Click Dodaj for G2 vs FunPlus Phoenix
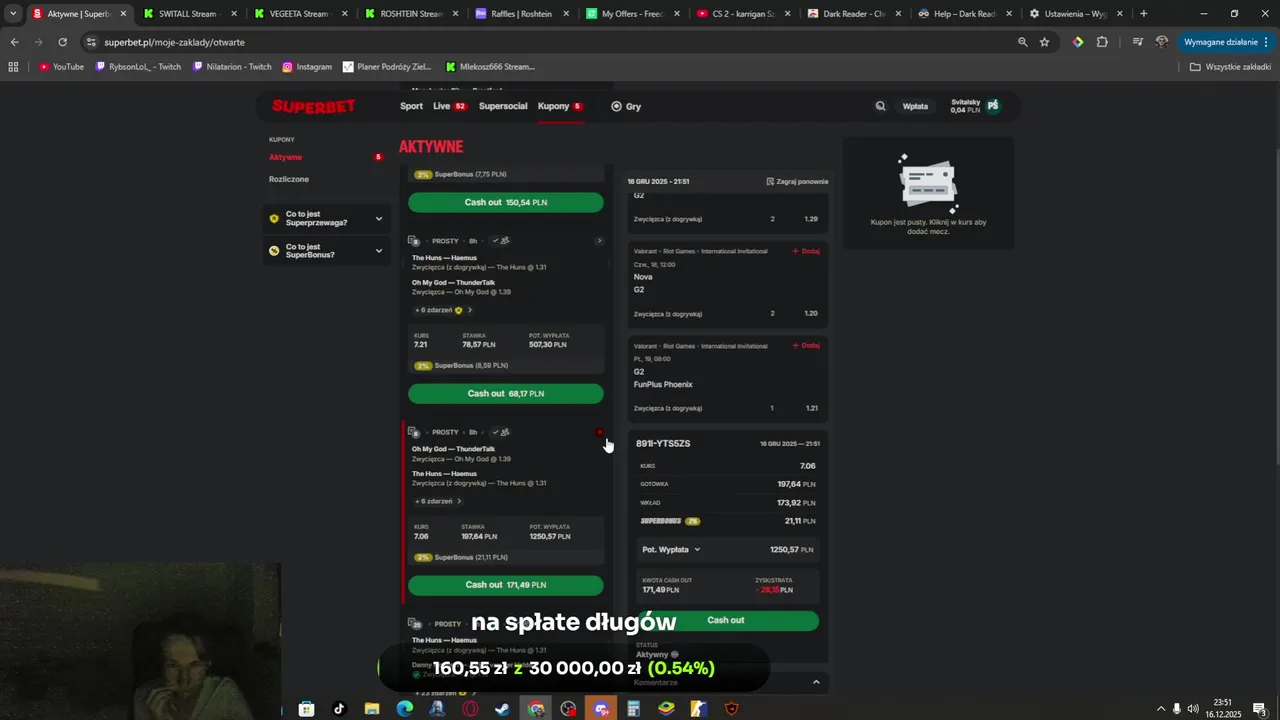Screen dimensions: 1280x720 (806, 345)
